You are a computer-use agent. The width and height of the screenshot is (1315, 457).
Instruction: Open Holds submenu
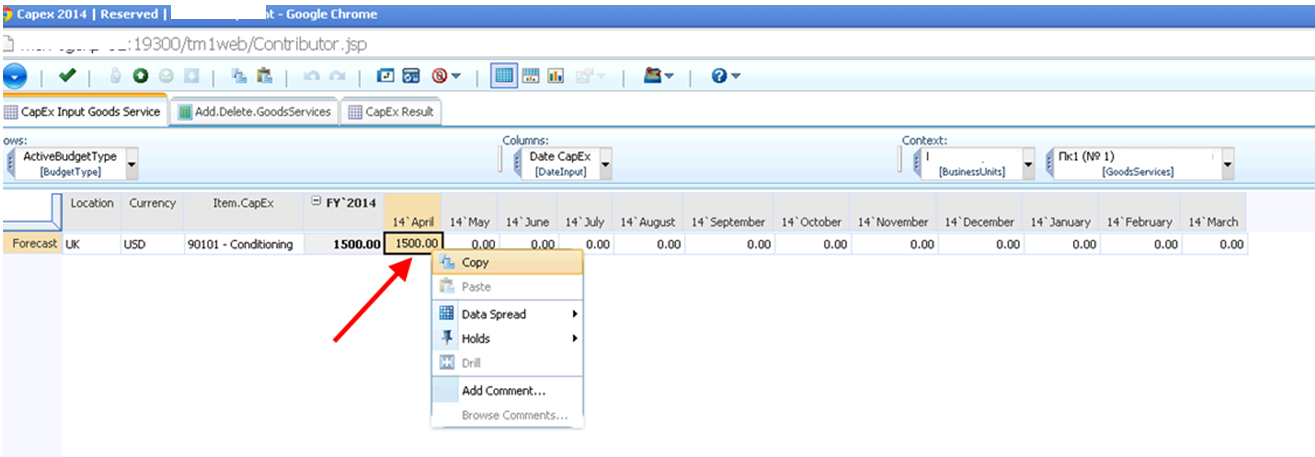[x=507, y=339]
